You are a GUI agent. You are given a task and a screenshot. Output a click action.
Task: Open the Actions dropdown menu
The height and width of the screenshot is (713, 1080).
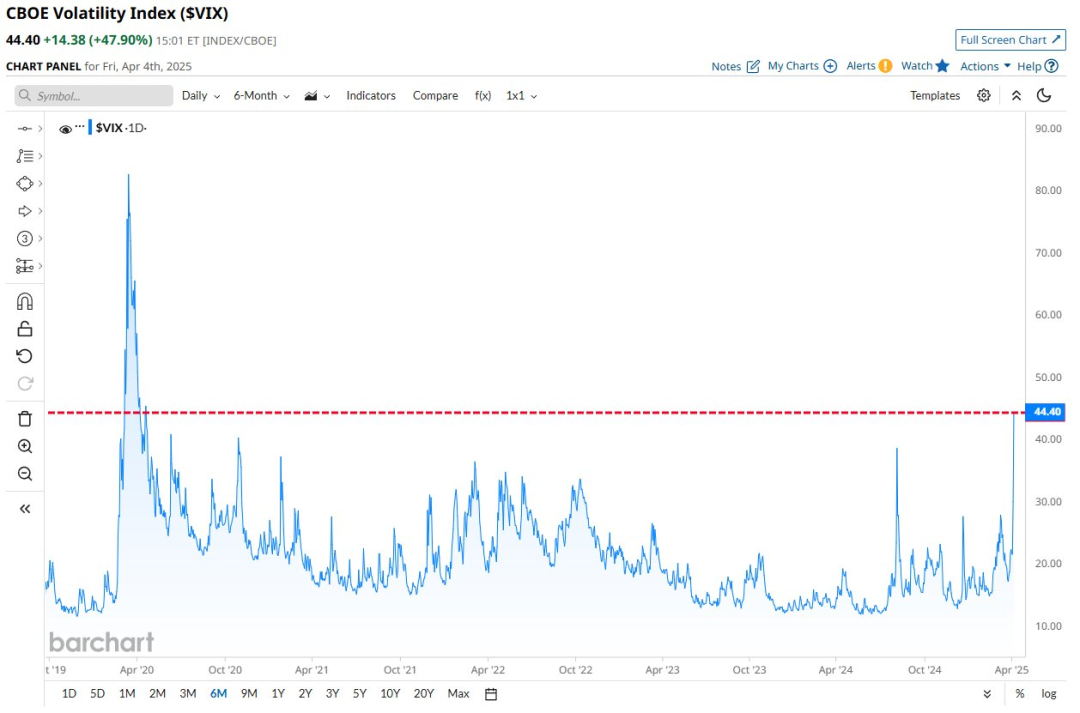click(985, 66)
